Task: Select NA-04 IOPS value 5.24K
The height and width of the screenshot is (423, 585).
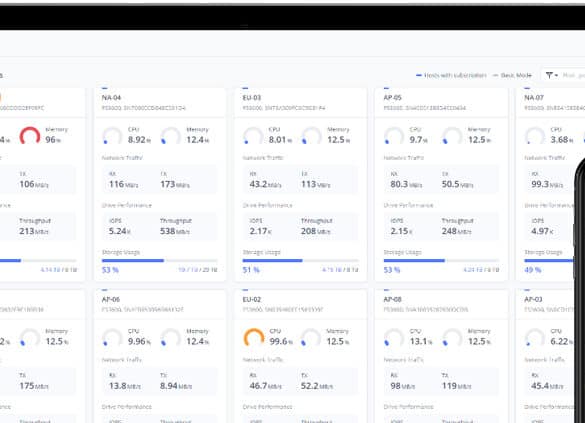Action: tap(119, 231)
